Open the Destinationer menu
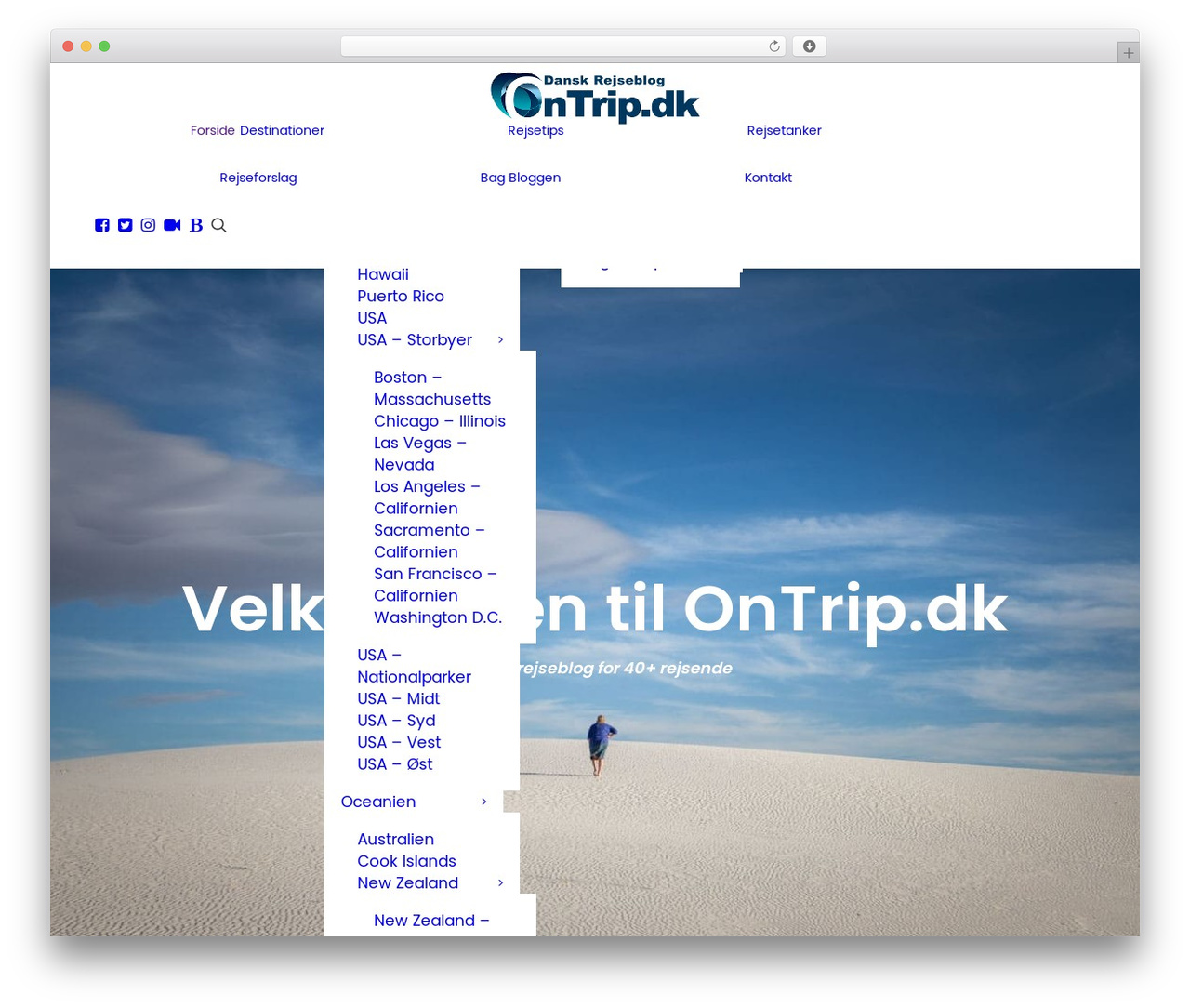 (x=282, y=130)
